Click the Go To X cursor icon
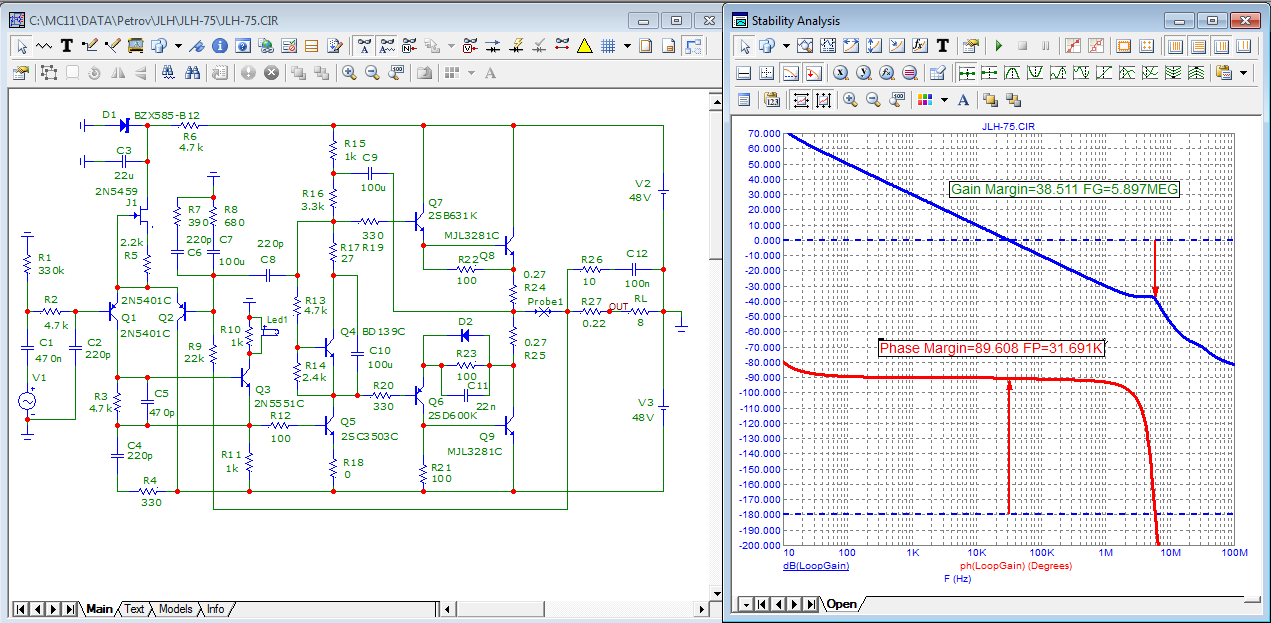The width and height of the screenshot is (1271, 623). click(840, 73)
